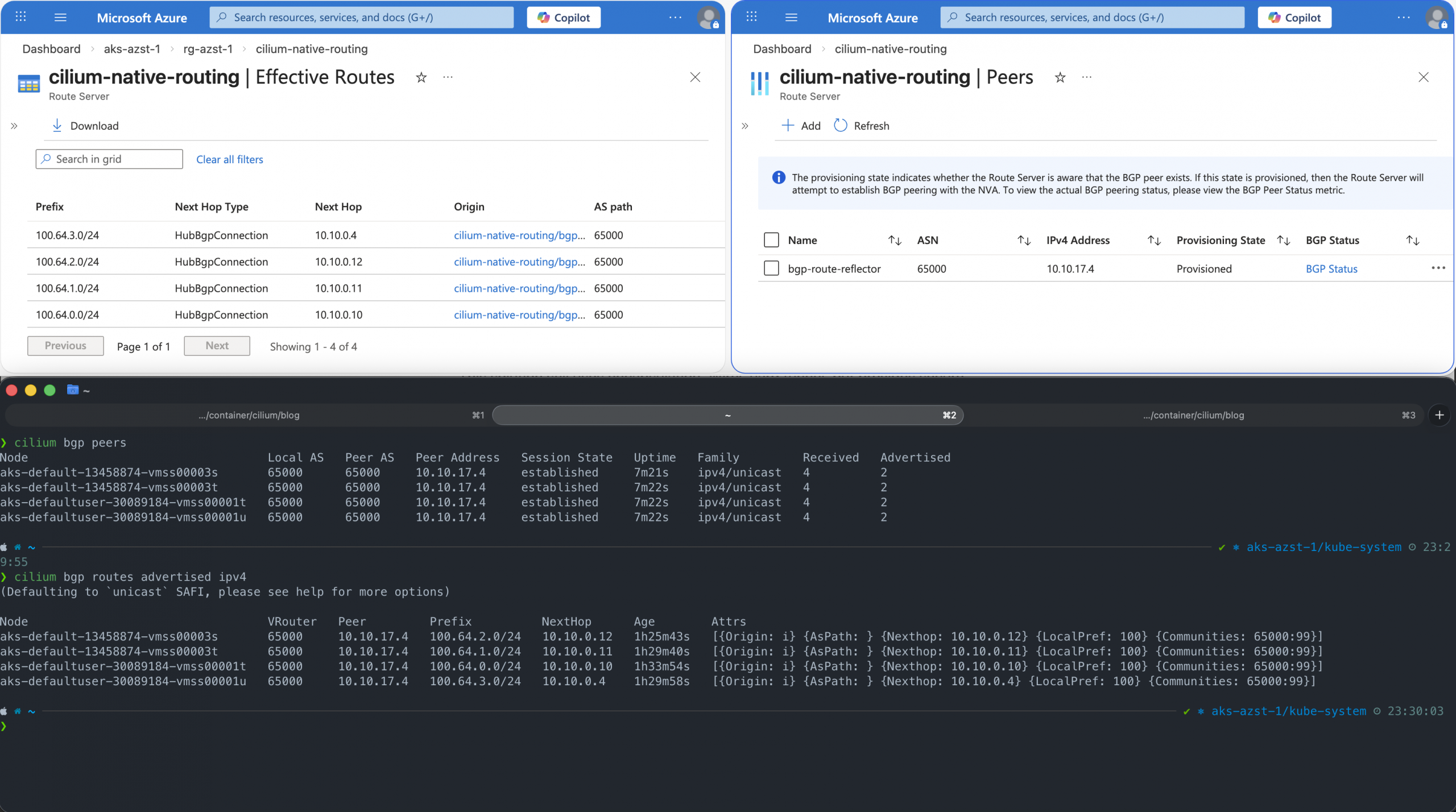Click aks-azst-1 in the breadcrumb

(x=131, y=49)
